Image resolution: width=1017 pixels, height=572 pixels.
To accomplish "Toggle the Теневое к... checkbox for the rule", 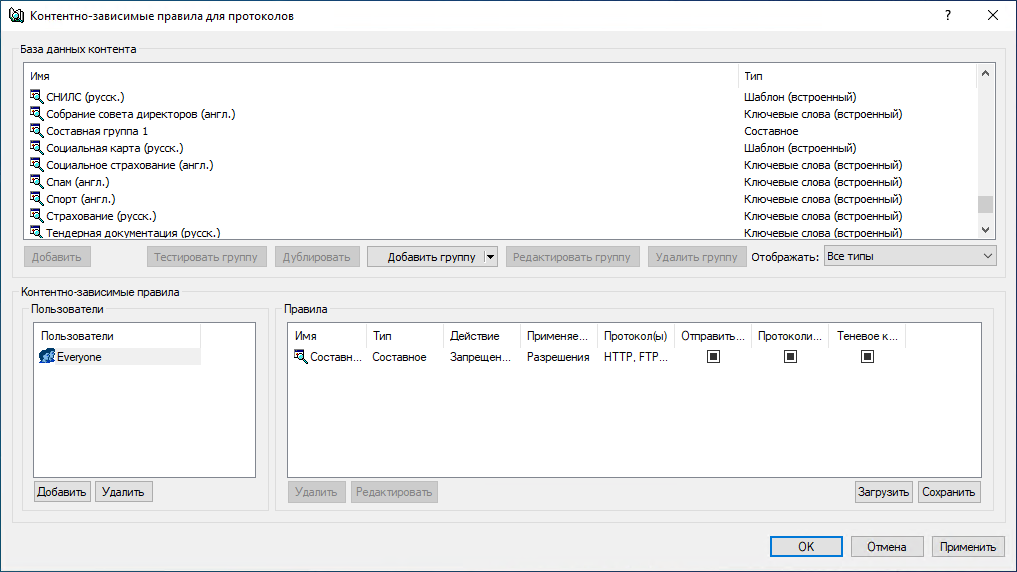I will pyautogui.click(x=867, y=357).
